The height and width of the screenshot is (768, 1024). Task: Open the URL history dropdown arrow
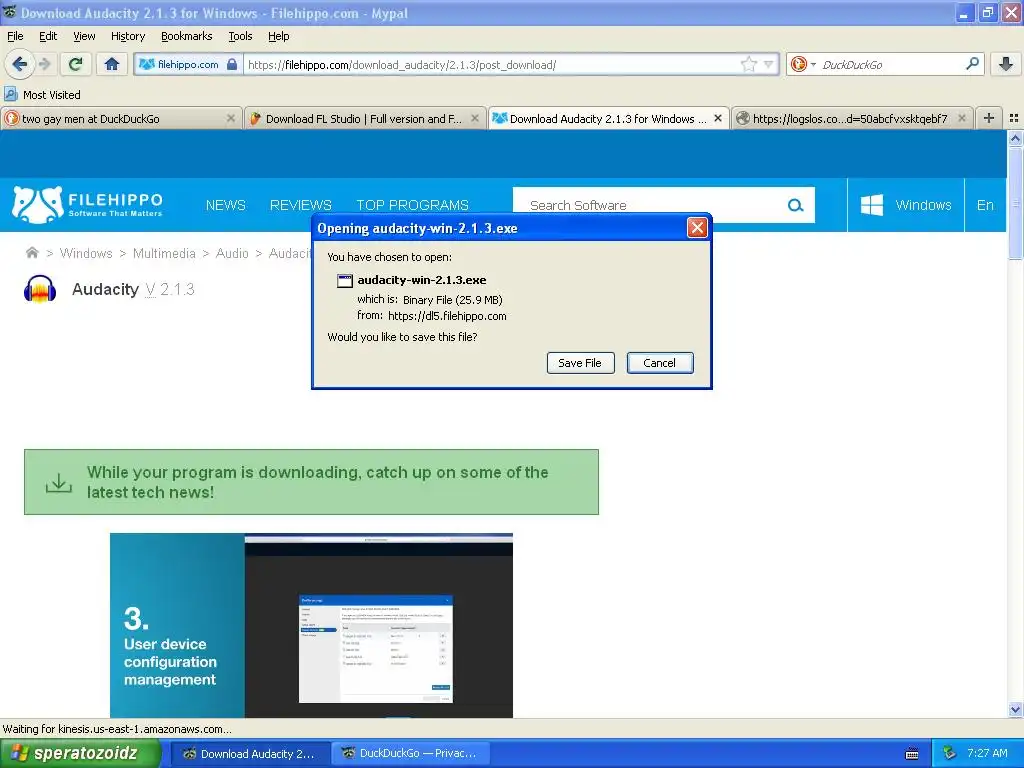tap(769, 64)
